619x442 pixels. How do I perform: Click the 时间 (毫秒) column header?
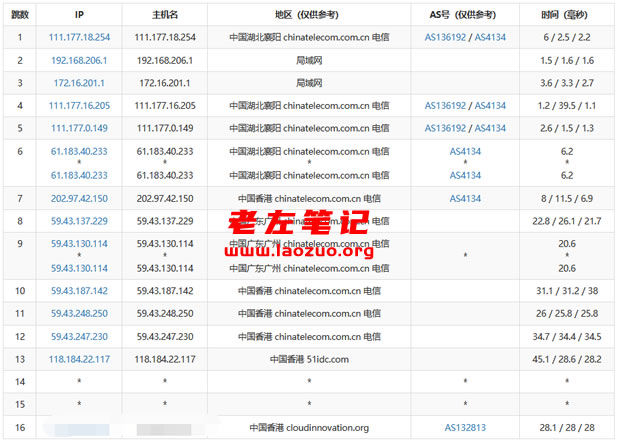567,15
